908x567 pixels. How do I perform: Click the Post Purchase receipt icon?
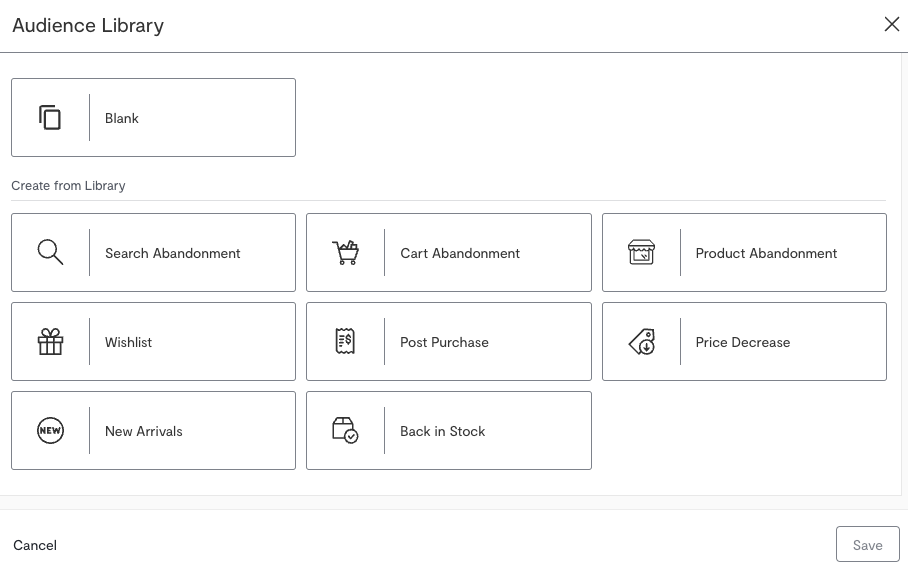tap(345, 342)
